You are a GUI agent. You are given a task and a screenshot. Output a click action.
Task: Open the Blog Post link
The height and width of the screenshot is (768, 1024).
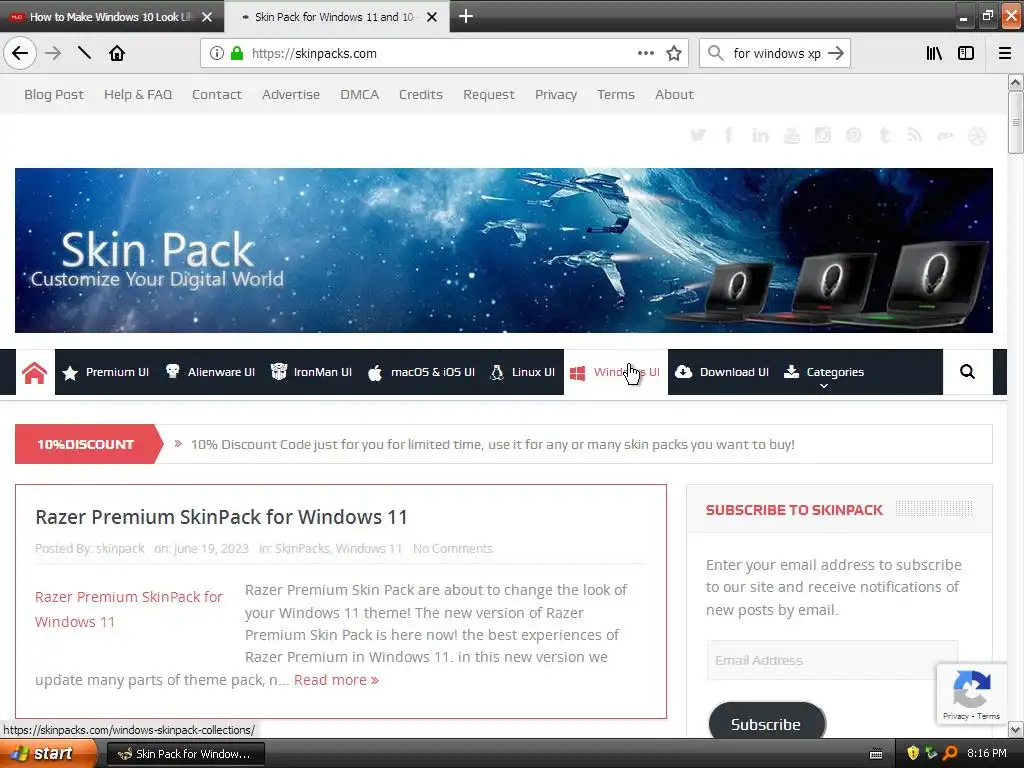click(54, 95)
